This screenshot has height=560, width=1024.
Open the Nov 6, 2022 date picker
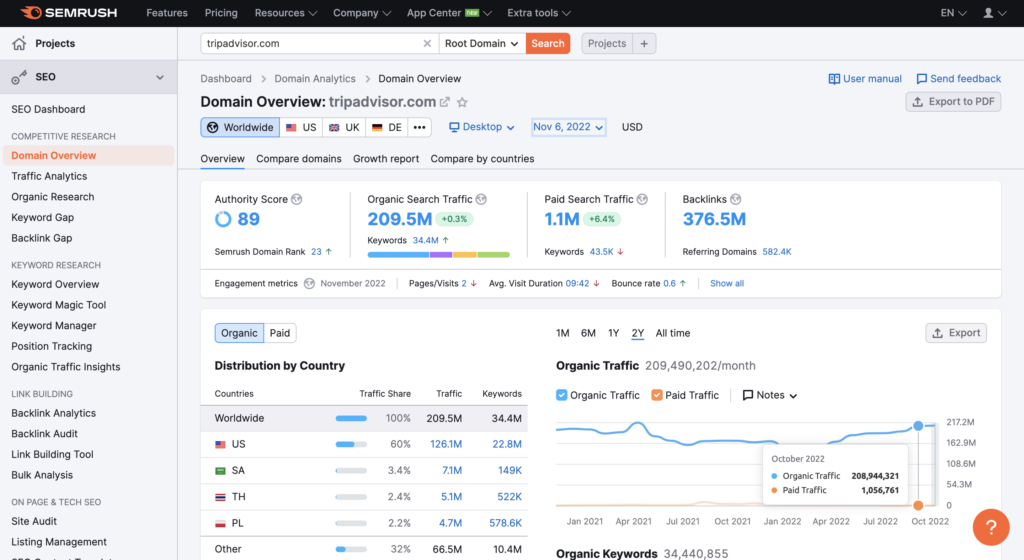point(568,127)
